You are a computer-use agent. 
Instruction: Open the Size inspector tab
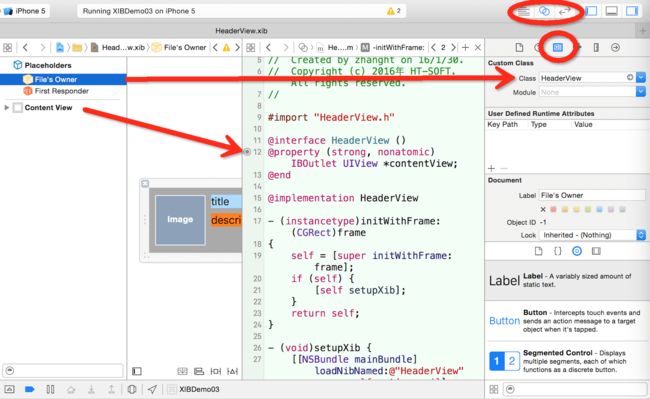tap(596, 48)
